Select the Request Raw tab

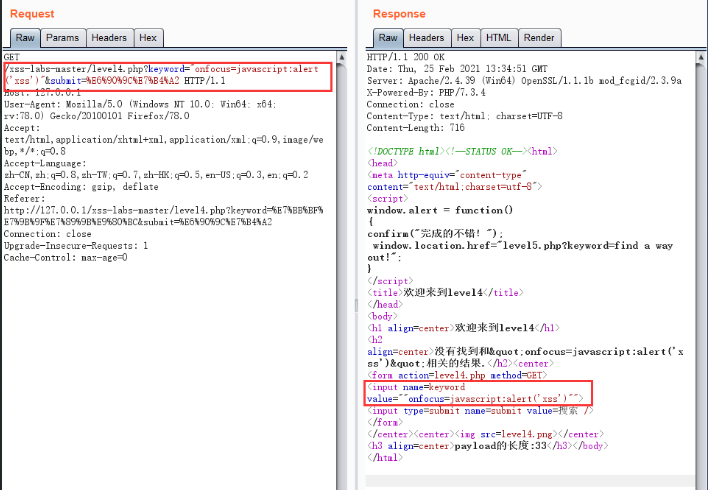25,38
